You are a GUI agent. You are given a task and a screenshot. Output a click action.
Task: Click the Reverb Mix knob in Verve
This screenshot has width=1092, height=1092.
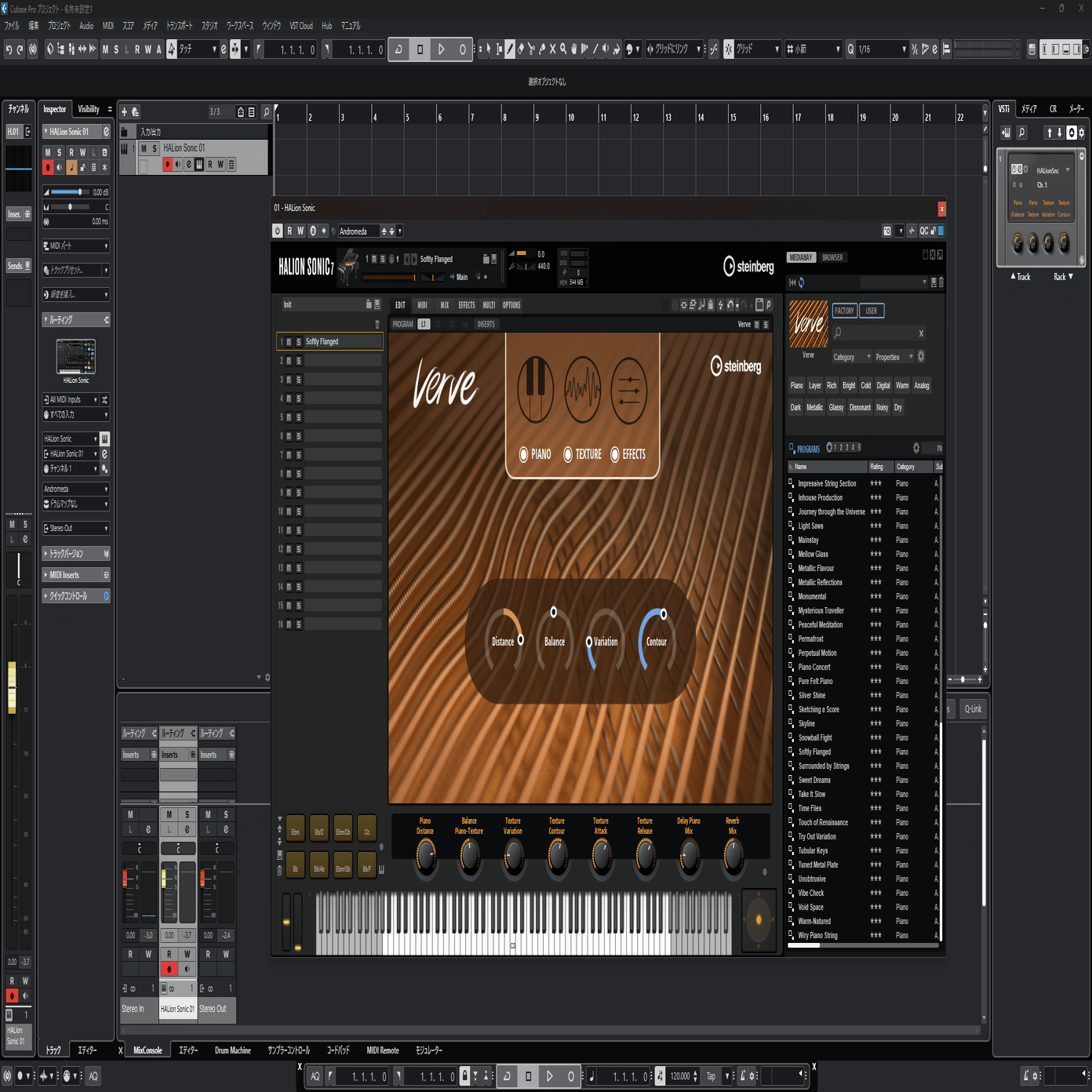733,855
